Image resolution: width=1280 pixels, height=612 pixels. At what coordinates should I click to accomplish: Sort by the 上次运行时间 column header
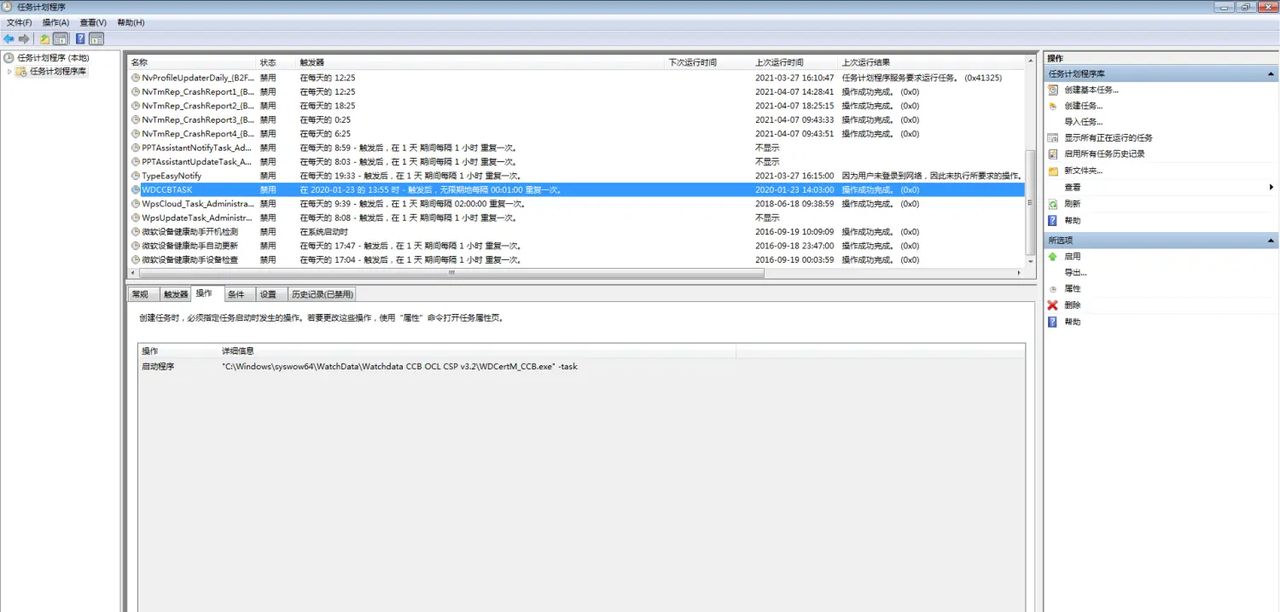794,62
